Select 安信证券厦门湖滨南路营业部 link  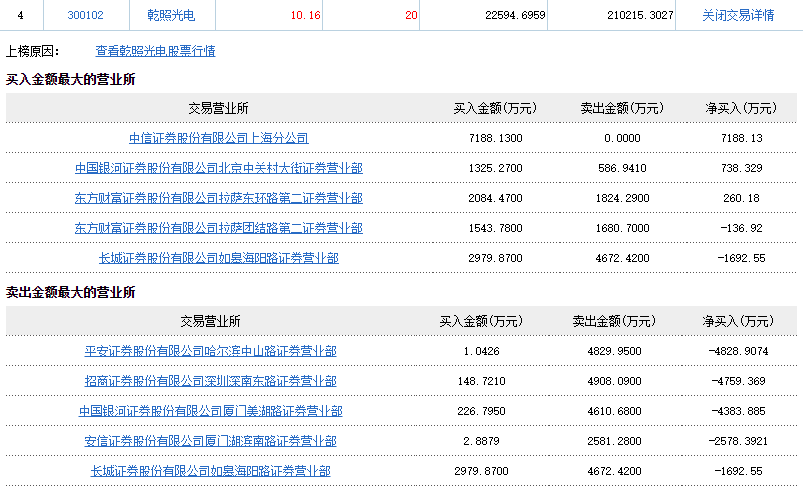pos(210,441)
